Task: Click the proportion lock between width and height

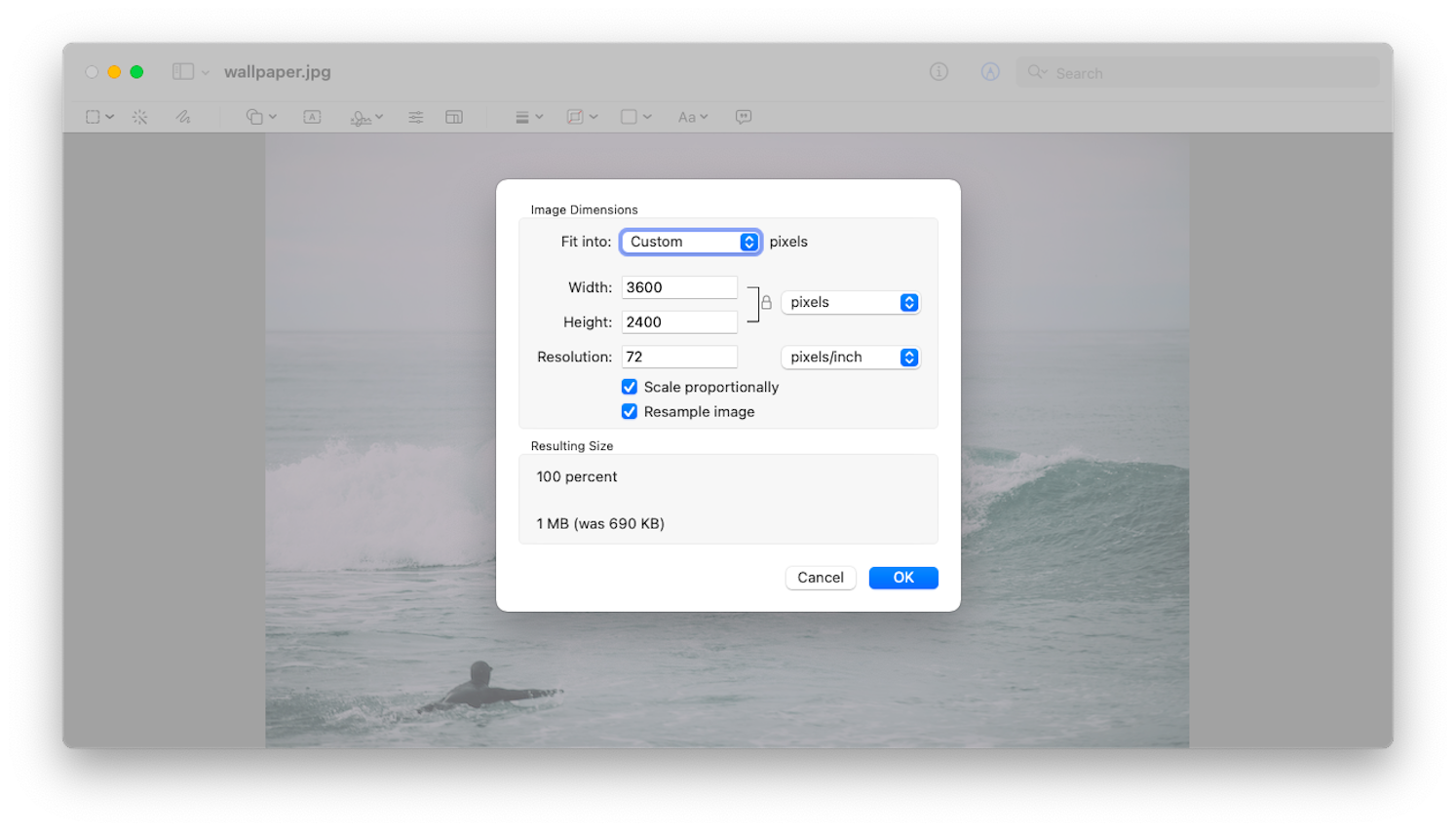Action: pyautogui.click(x=766, y=302)
